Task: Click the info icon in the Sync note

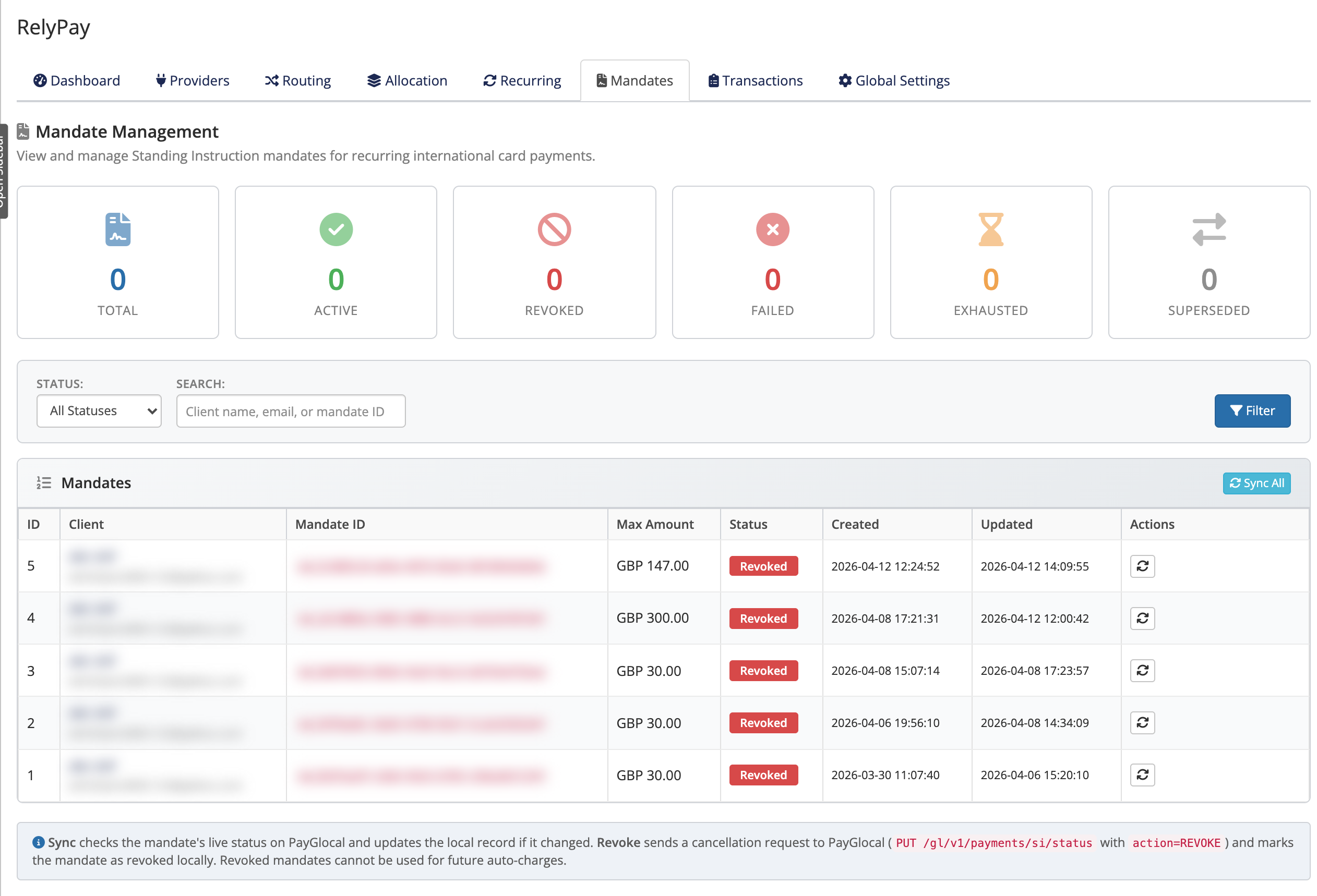Action: pos(39,842)
